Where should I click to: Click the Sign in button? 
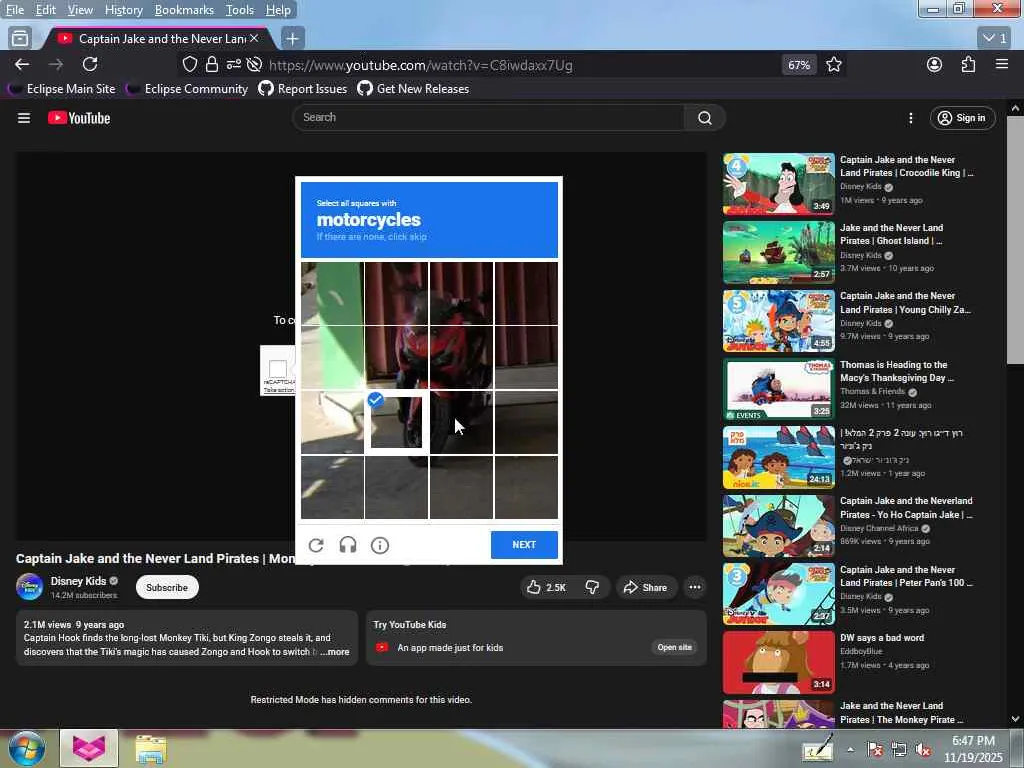(x=962, y=118)
